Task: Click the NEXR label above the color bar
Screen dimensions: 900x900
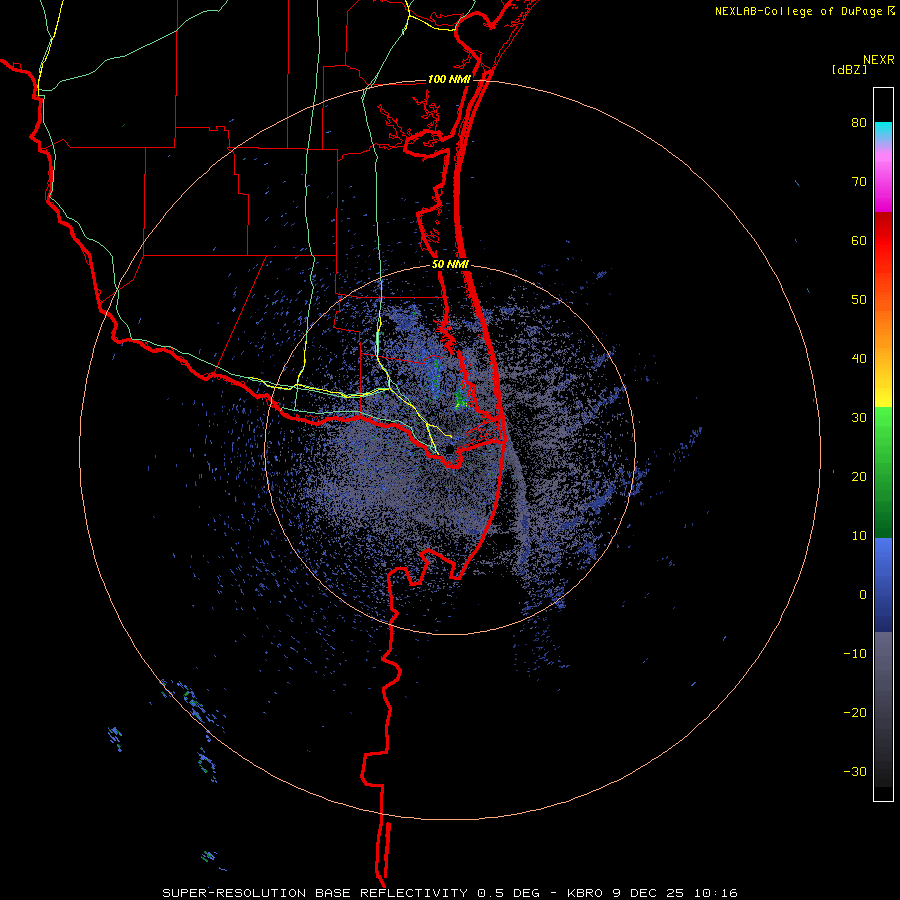Action: point(878,60)
